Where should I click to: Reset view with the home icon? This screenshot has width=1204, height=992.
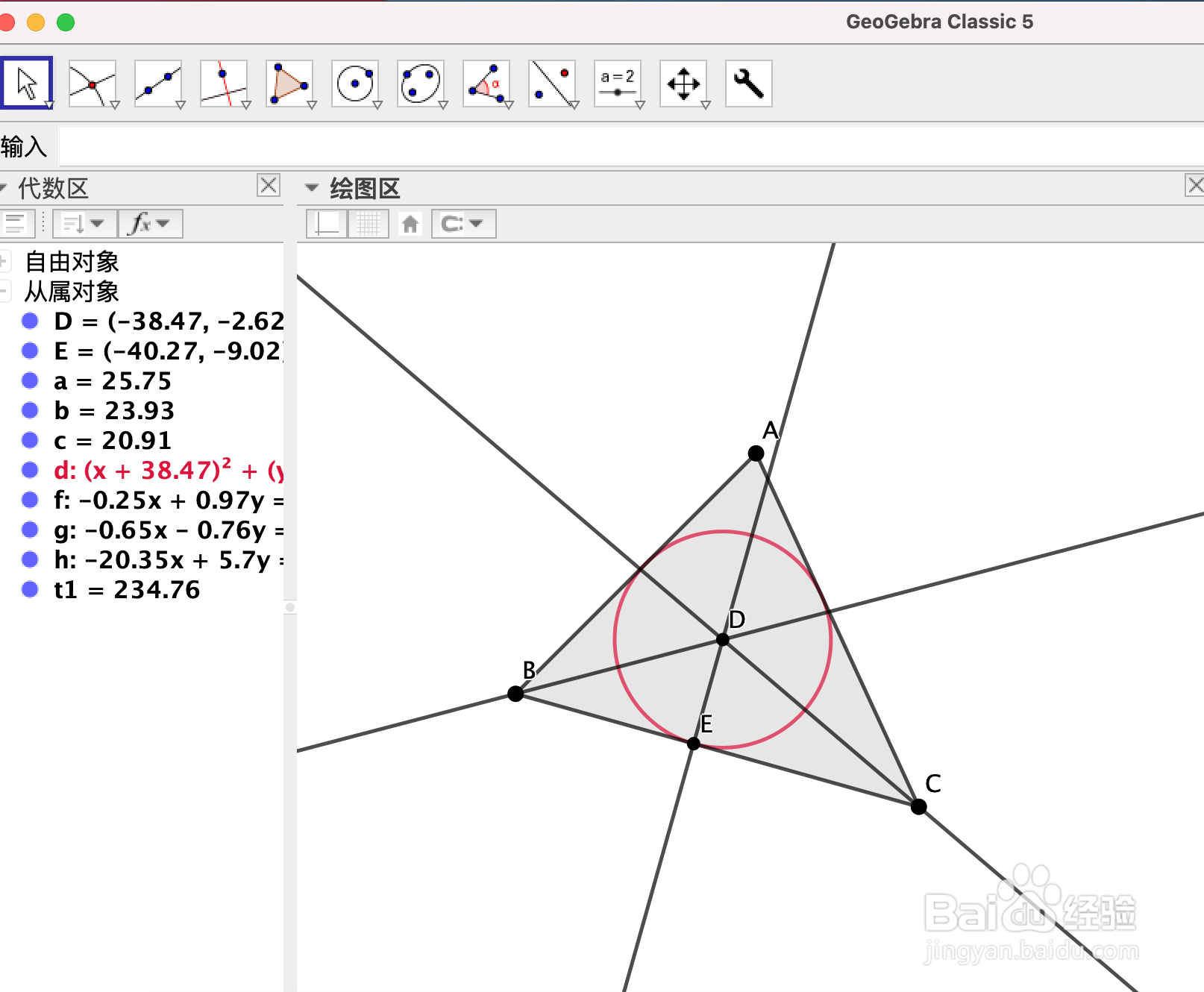click(x=410, y=224)
